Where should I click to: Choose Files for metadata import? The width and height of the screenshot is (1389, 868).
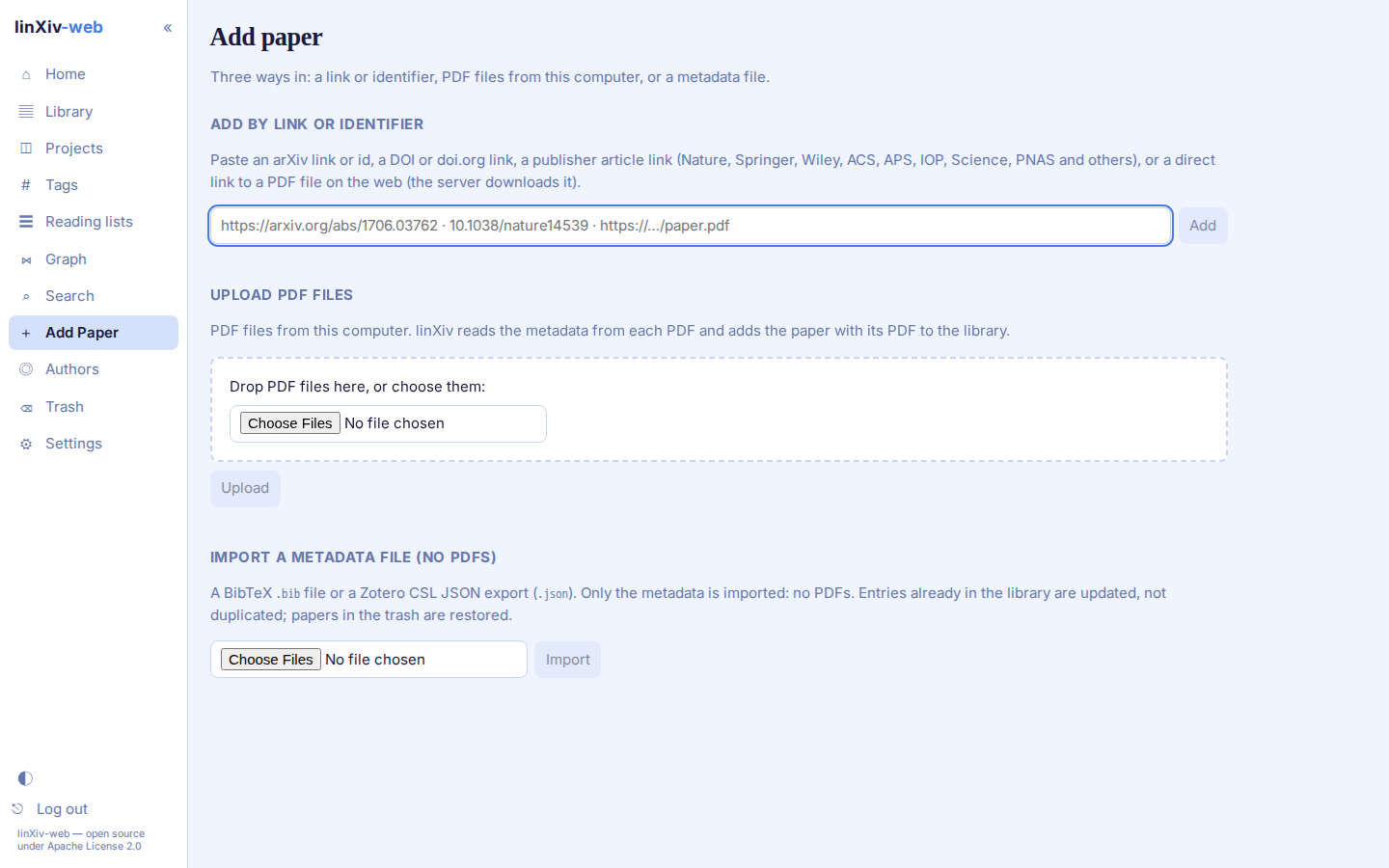click(271, 660)
